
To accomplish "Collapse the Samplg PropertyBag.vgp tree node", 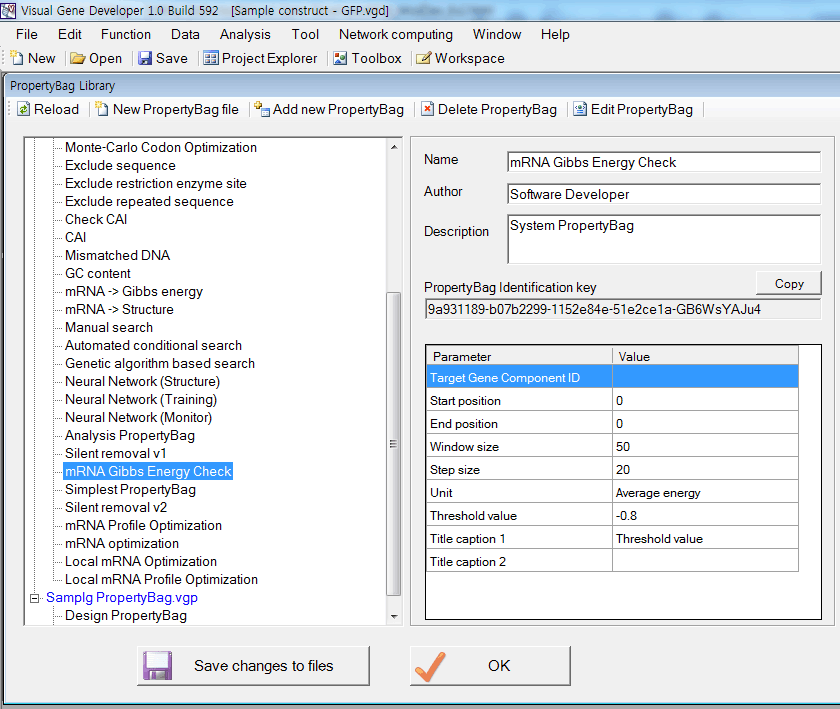I will [x=35, y=598].
